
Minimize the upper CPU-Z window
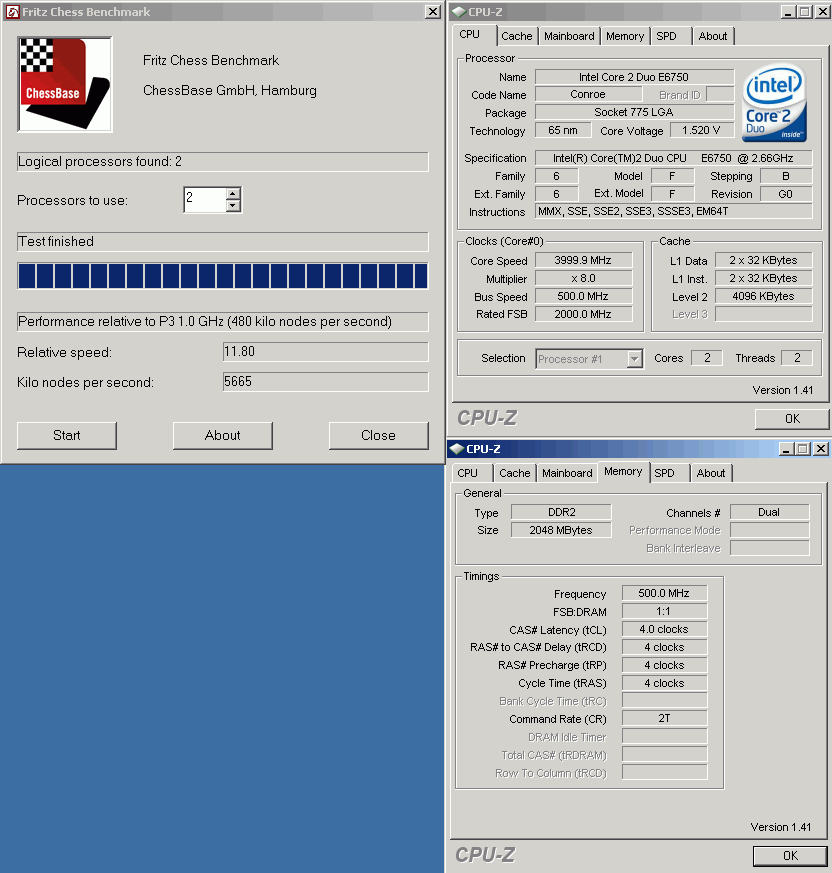(787, 12)
